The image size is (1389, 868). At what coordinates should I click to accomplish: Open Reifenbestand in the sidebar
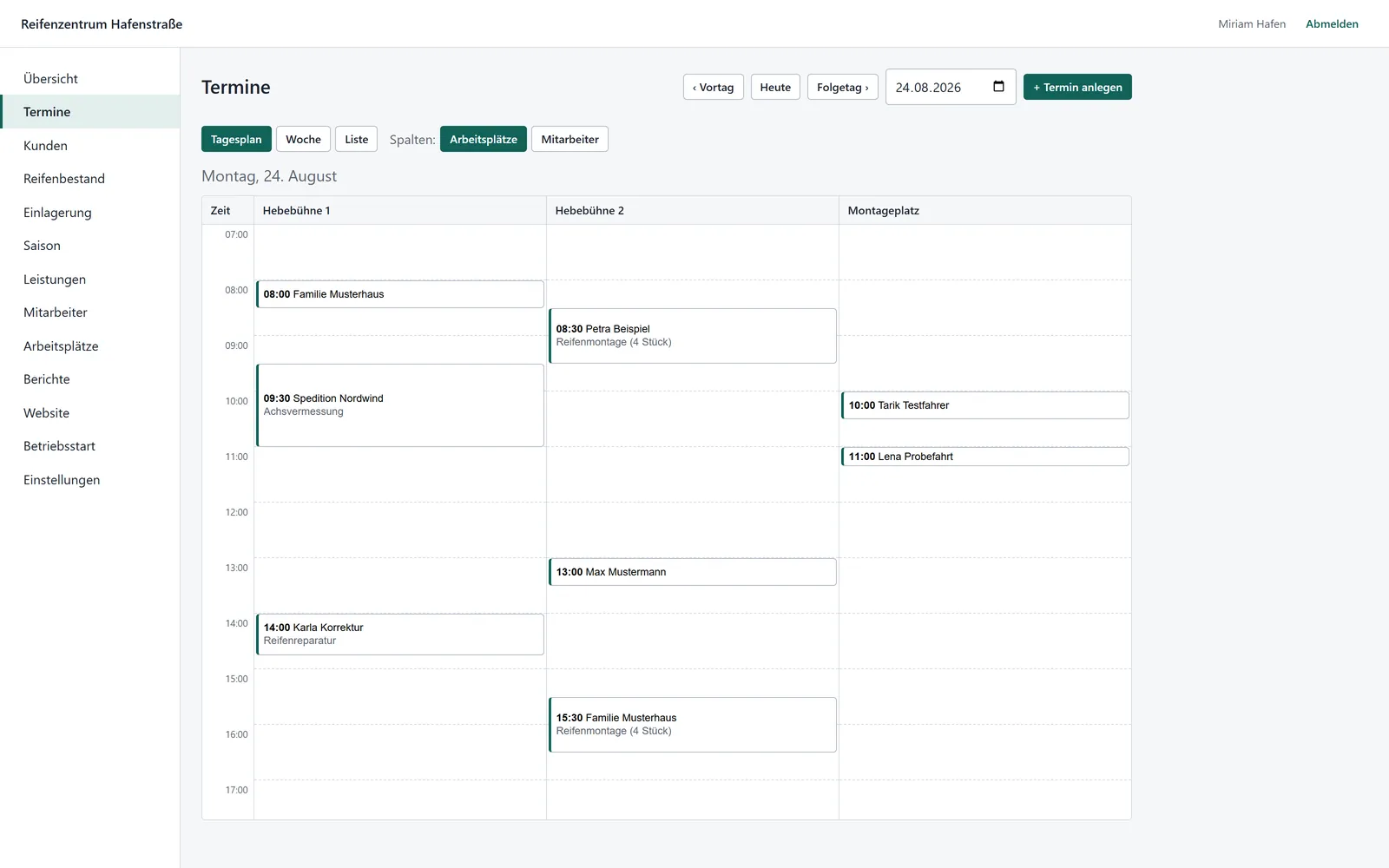coord(90,179)
